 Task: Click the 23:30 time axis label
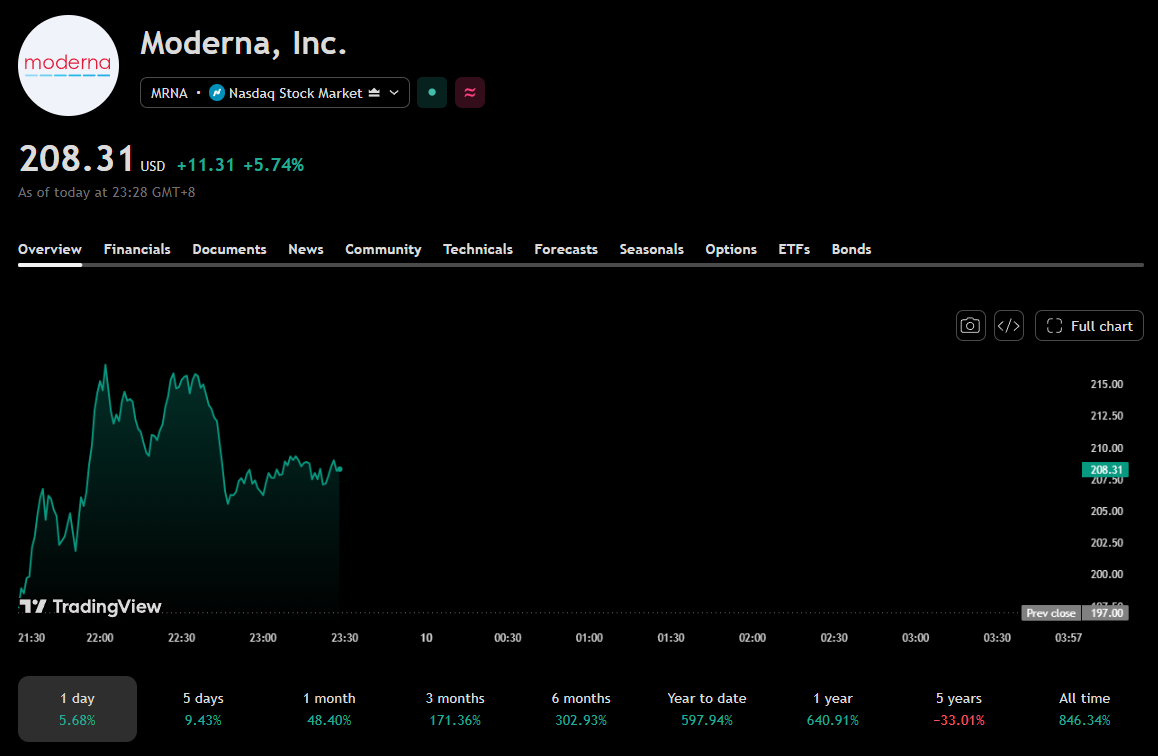[x=344, y=637]
